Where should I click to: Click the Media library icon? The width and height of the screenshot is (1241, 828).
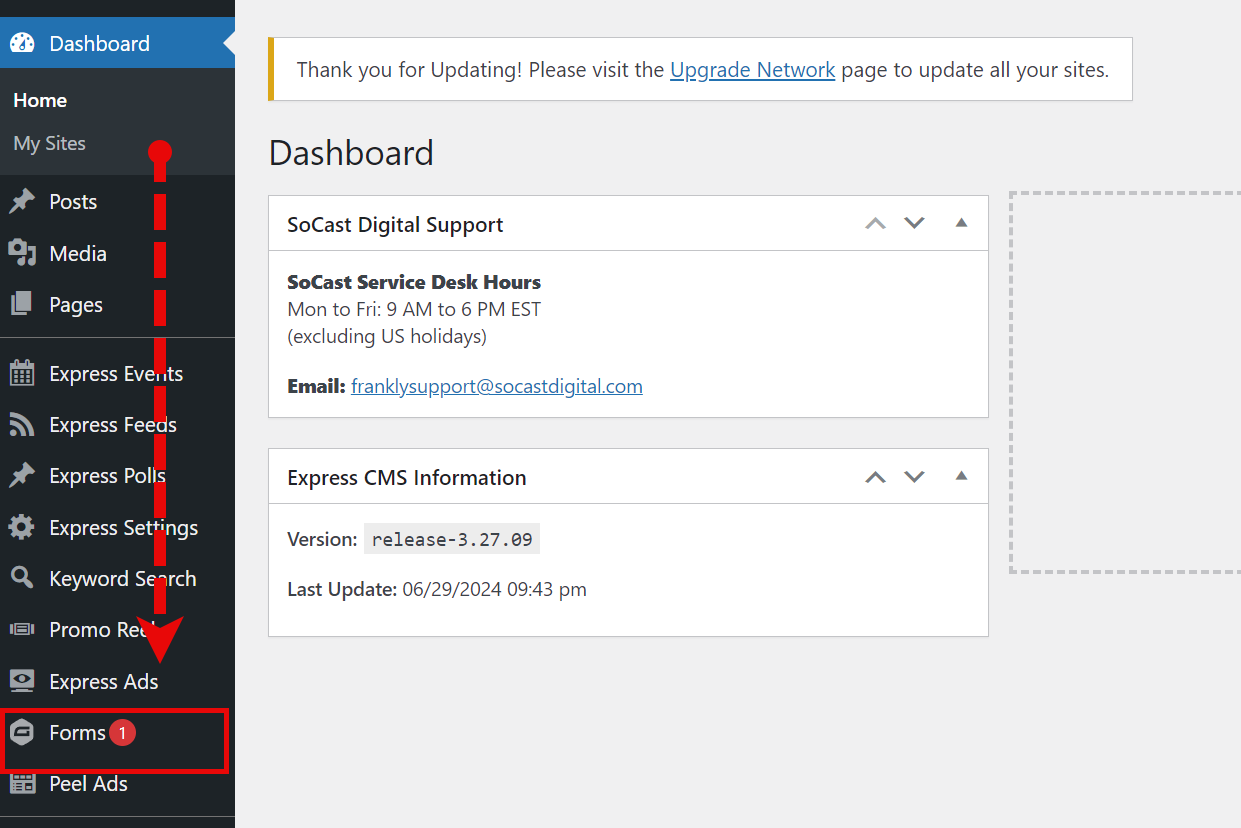click(22, 254)
